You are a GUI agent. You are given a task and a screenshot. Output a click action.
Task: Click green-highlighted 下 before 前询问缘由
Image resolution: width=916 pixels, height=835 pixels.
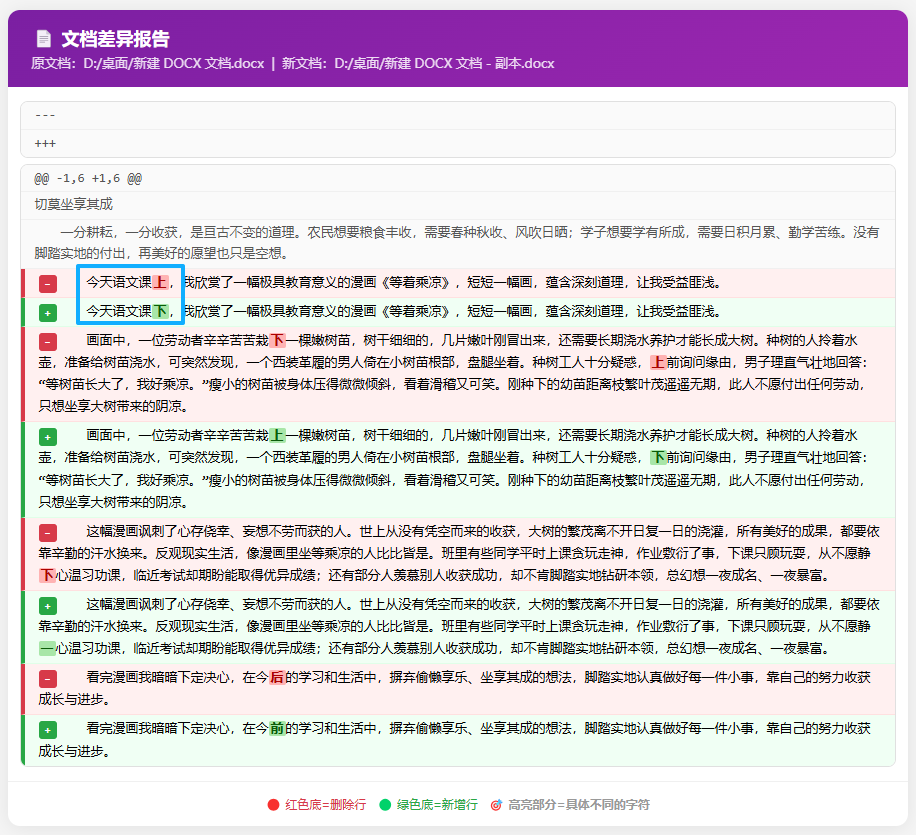click(x=658, y=458)
